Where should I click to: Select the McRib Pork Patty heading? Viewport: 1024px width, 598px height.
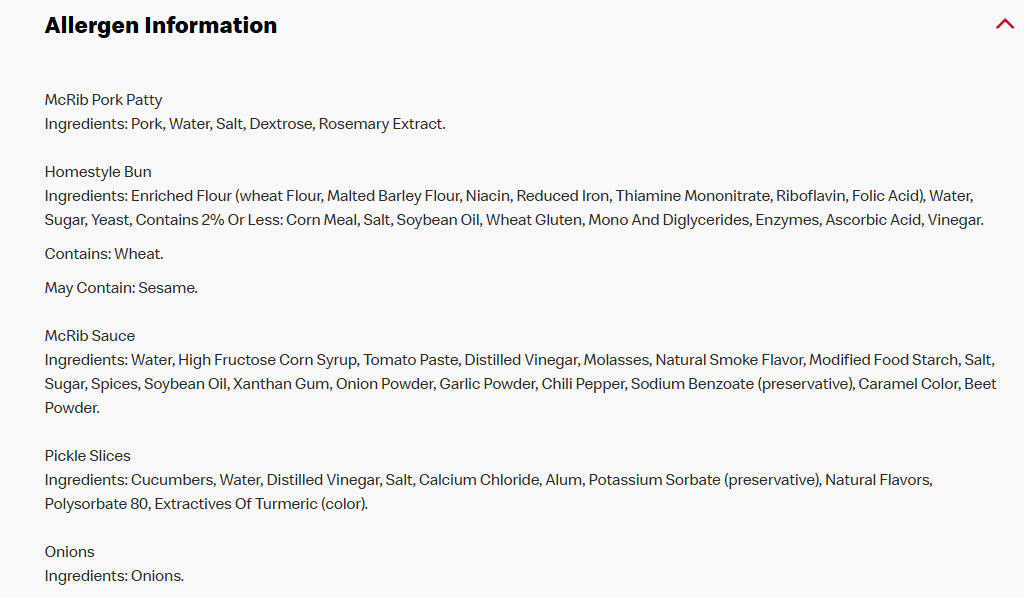point(103,100)
